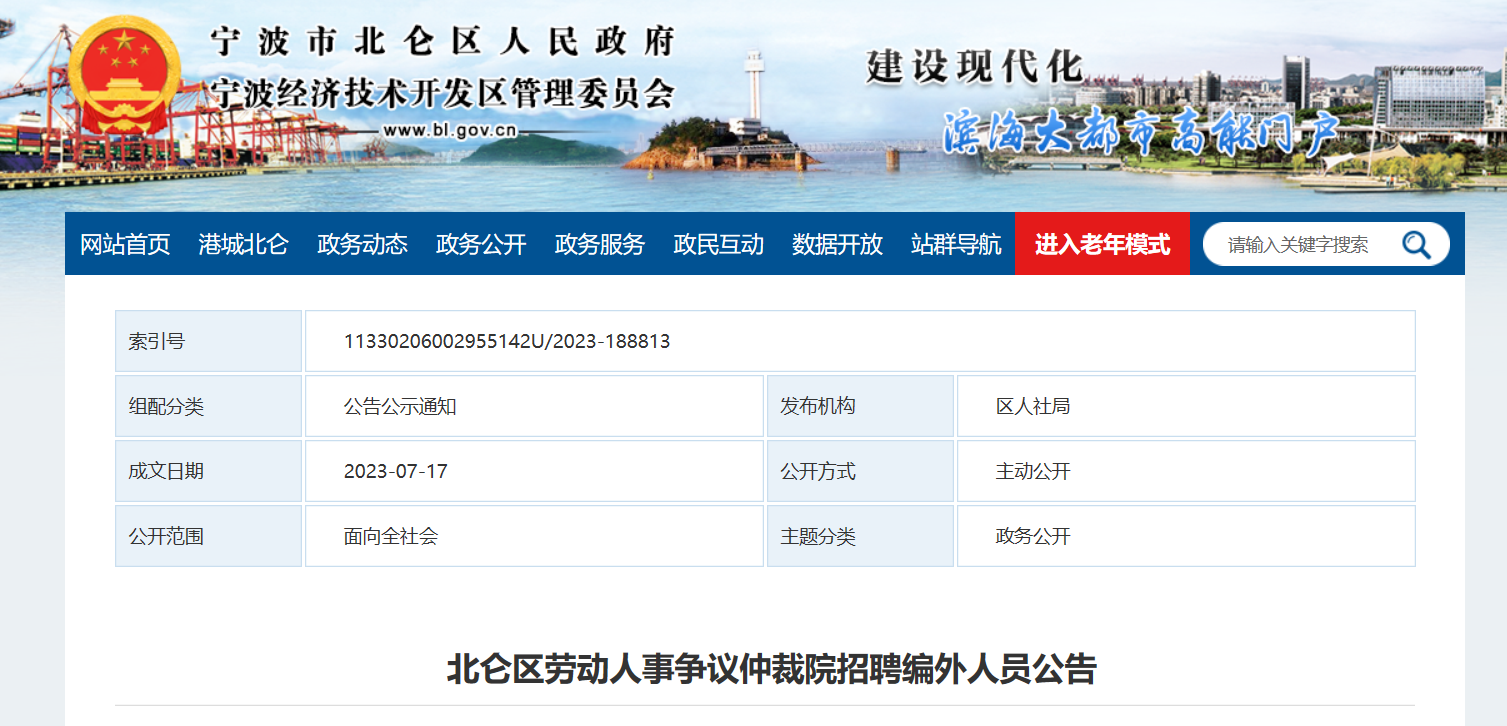Click the publishing agency value 区人社局
Screen dimensions: 1507x726
coord(1033,406)
